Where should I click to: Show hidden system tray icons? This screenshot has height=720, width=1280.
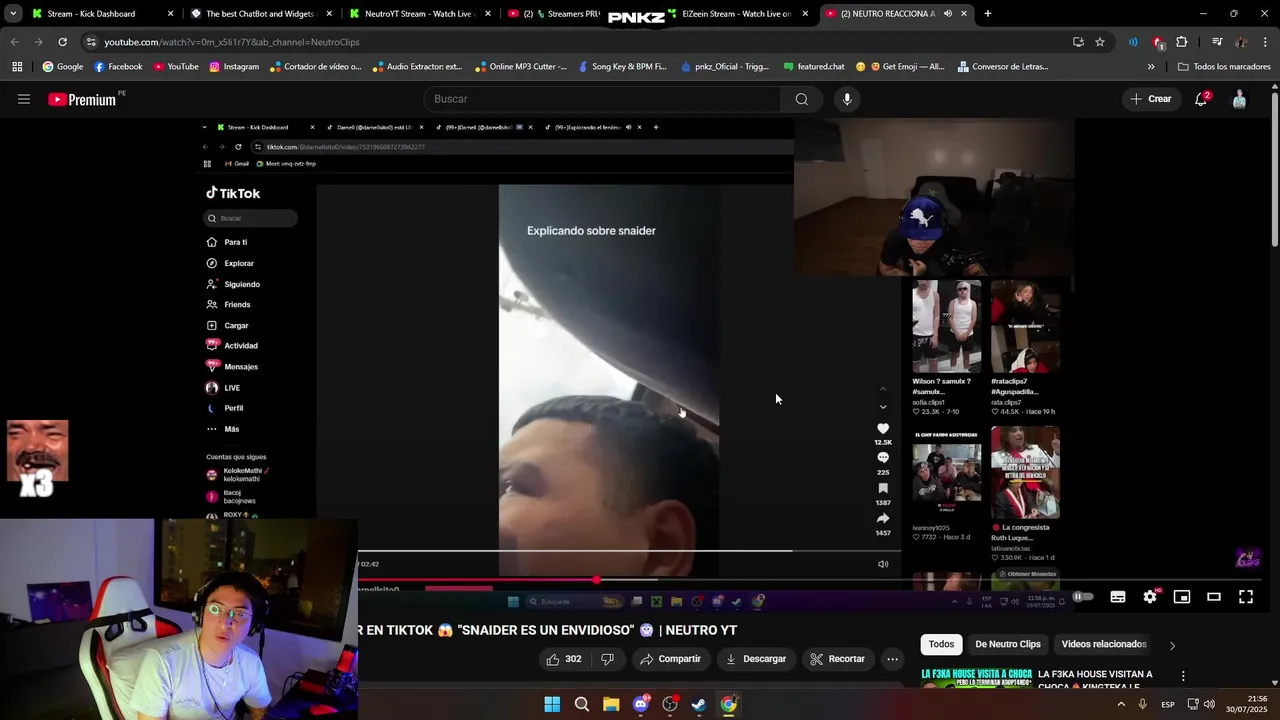(x=1120, y=705)
